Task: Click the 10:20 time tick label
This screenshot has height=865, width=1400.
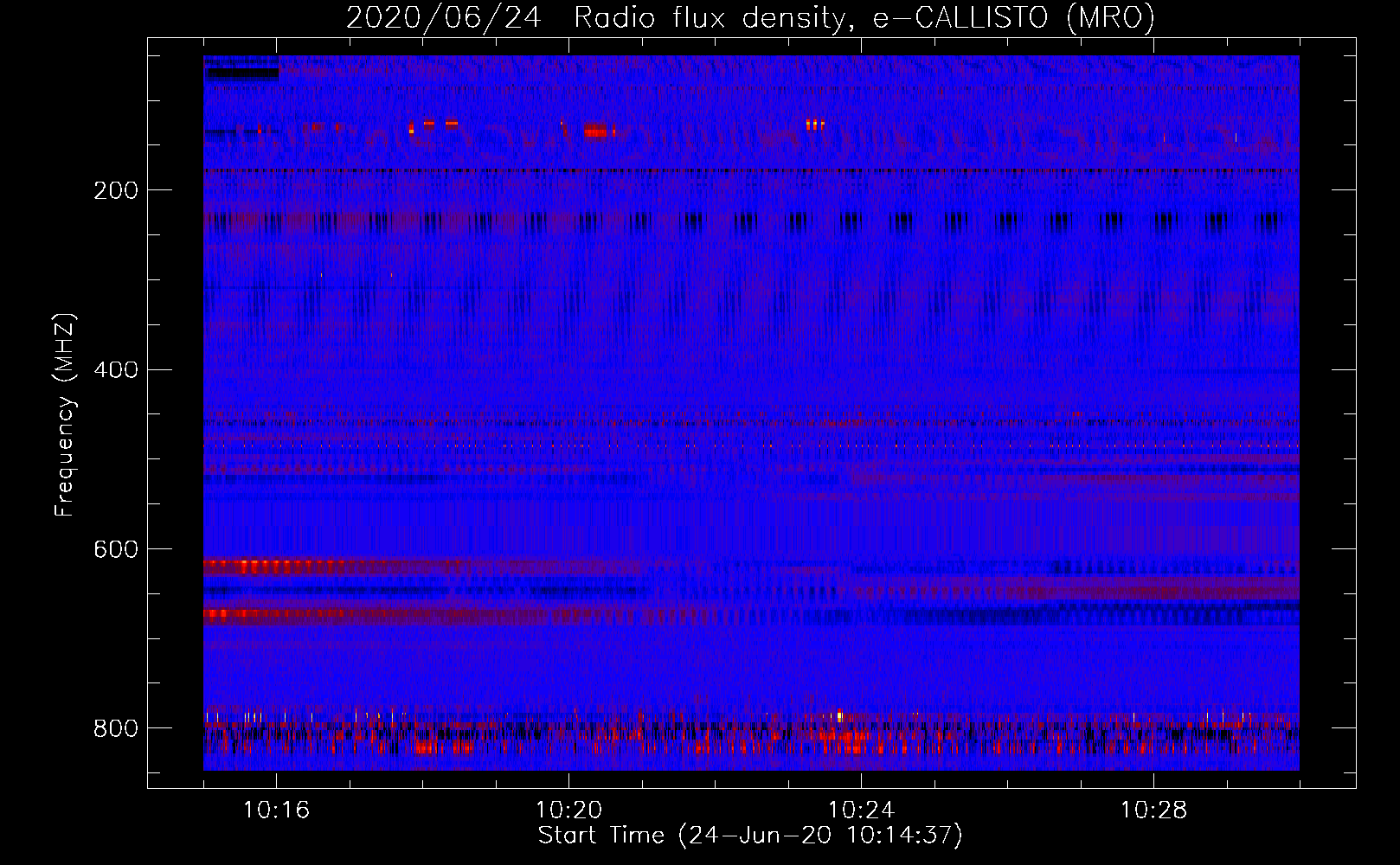Action: [568, 811]
